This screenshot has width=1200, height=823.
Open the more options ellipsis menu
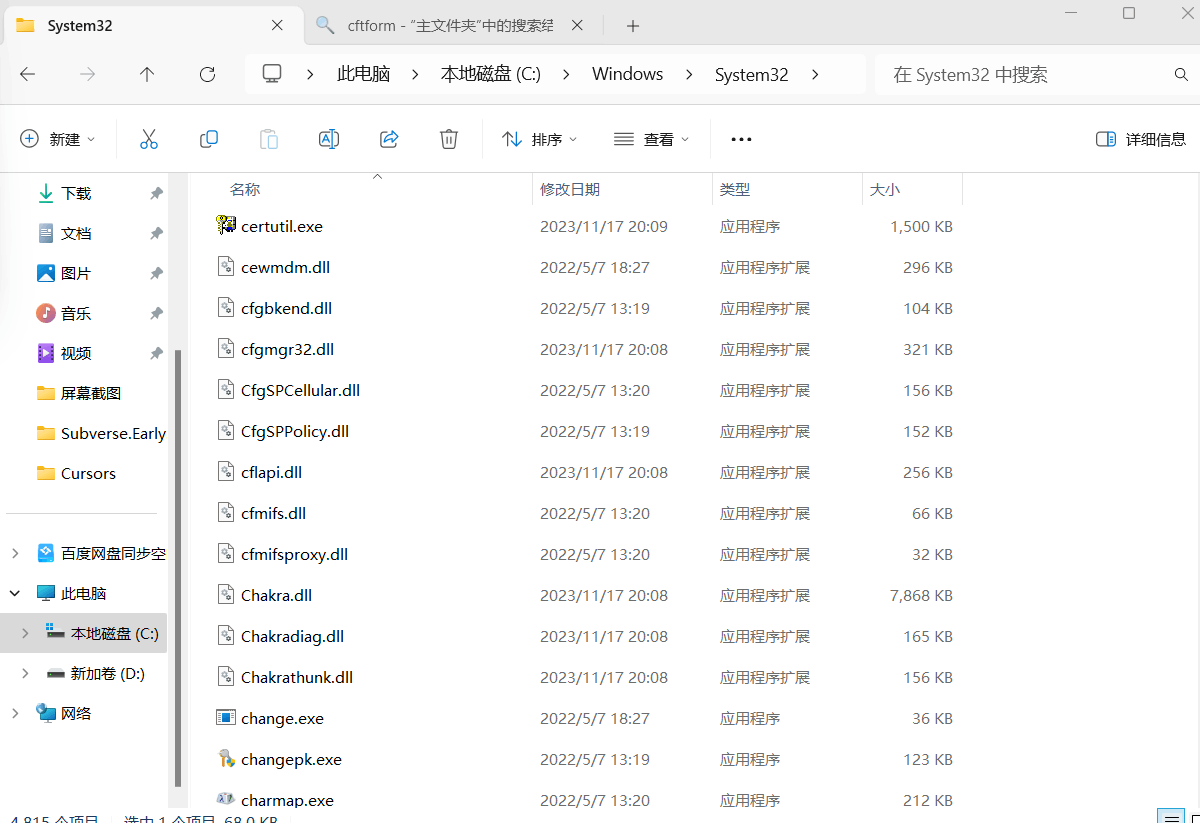pos(741,139)
